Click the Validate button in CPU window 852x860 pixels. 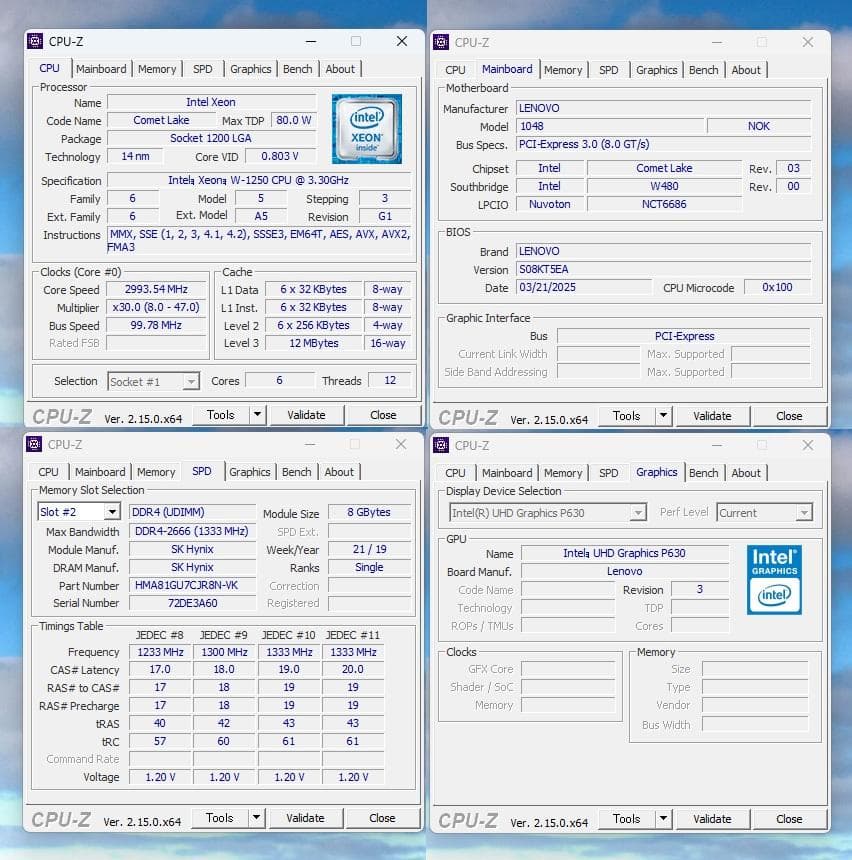(x=305, y=414)
